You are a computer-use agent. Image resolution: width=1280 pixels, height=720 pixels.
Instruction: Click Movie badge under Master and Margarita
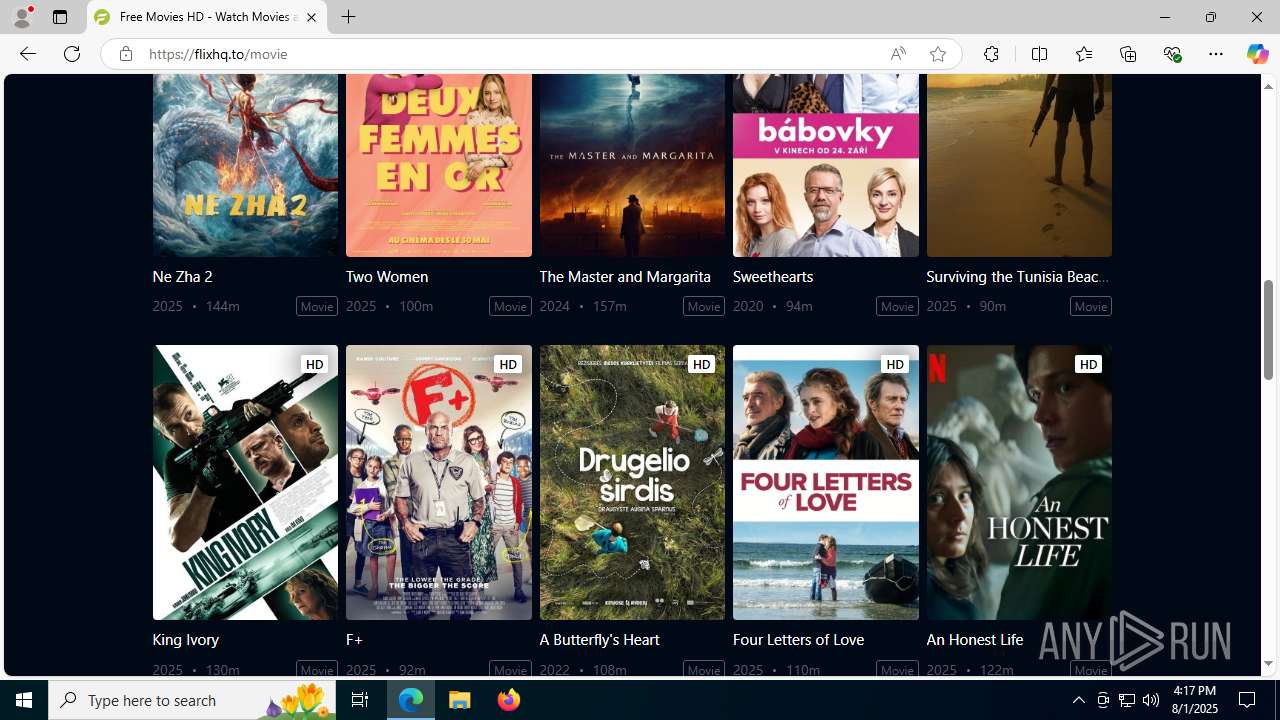(x=704, y=306)
